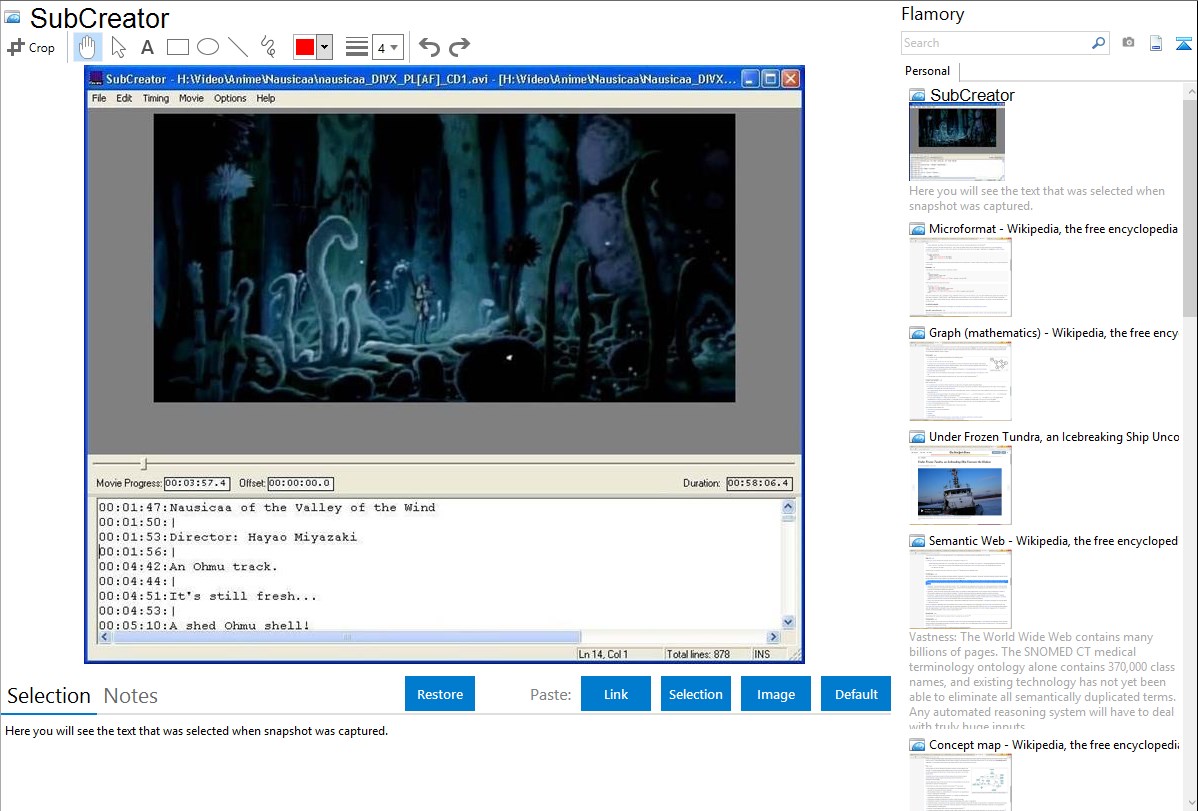Choose the arrow pointer tool
This screenshot has width=1198, height=811.
coord(118,47)
